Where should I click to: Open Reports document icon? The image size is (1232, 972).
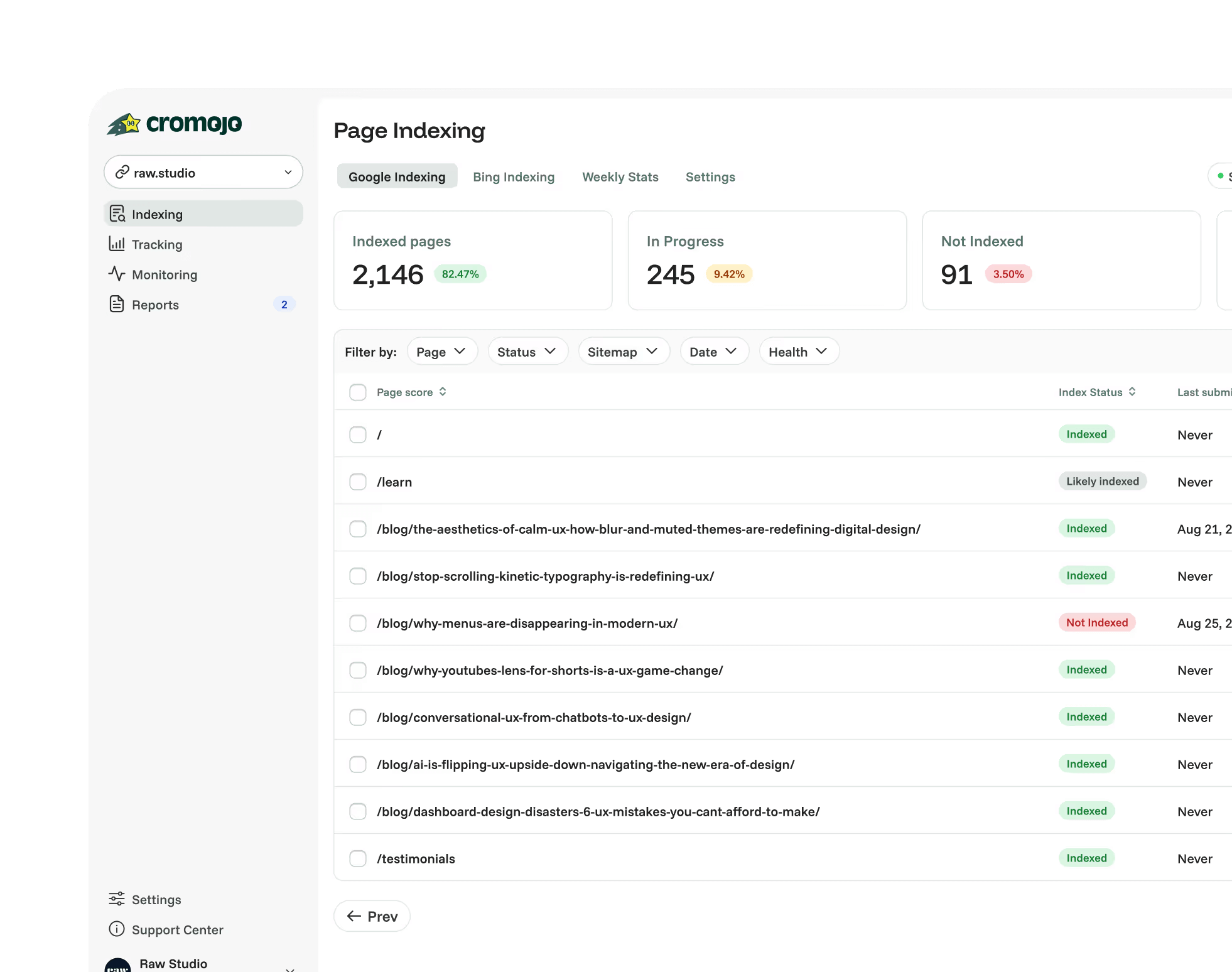coord(117,304)
